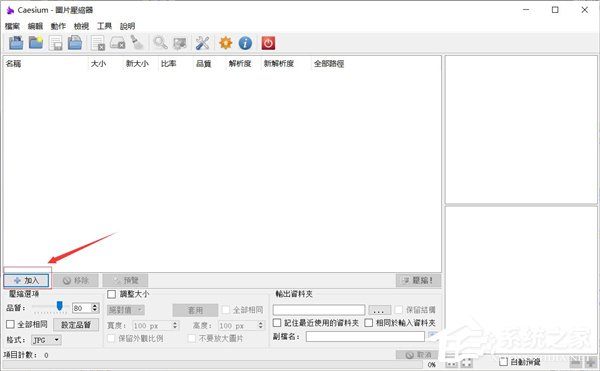
Task: Click the Add pictures toolbar icon
Action: 16,42
